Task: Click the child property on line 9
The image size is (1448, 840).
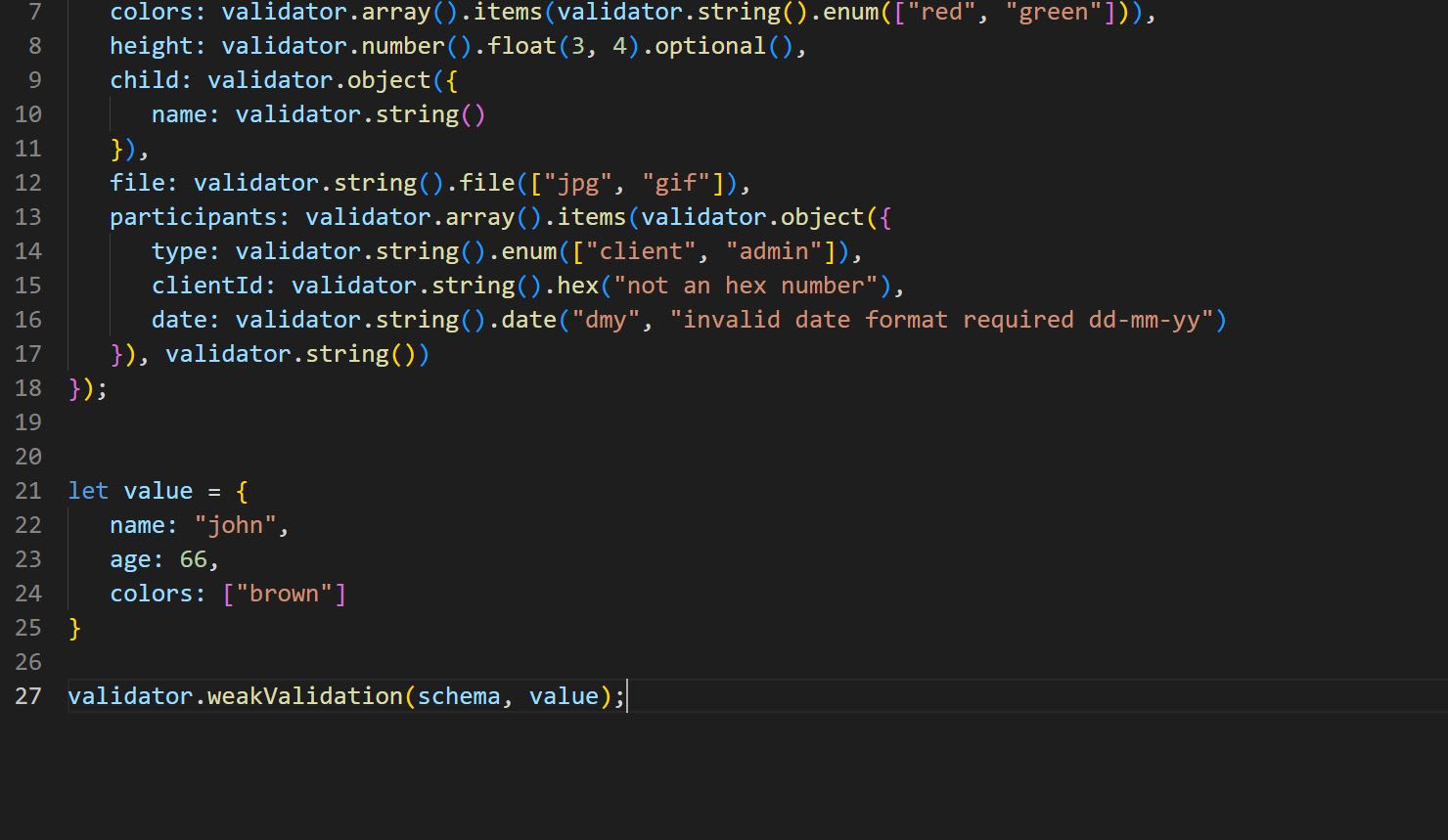Action: coord(145,80)
